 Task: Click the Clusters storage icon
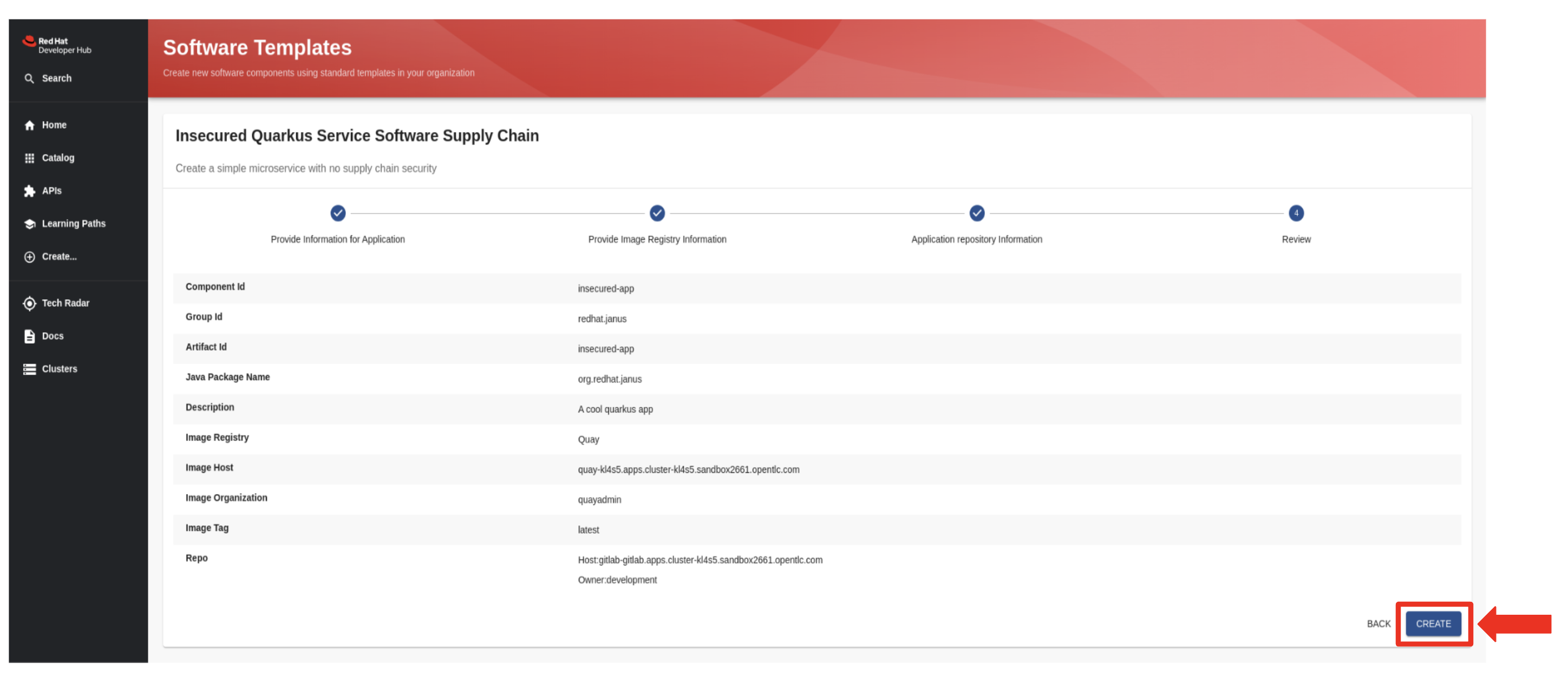click(x=29, y=369)
